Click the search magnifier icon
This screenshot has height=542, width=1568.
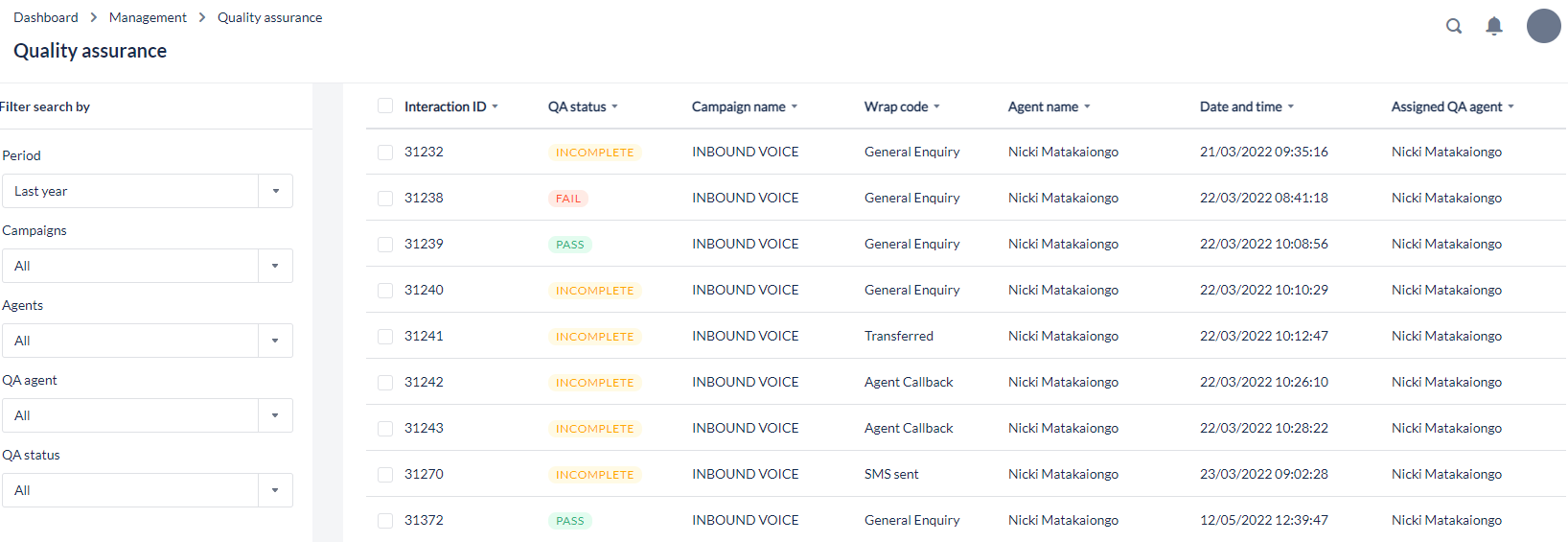click(1454, 26)
